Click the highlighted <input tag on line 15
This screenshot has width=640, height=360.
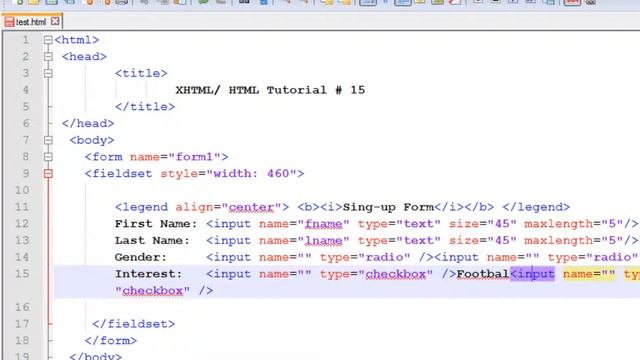click(x=533, y=274)
